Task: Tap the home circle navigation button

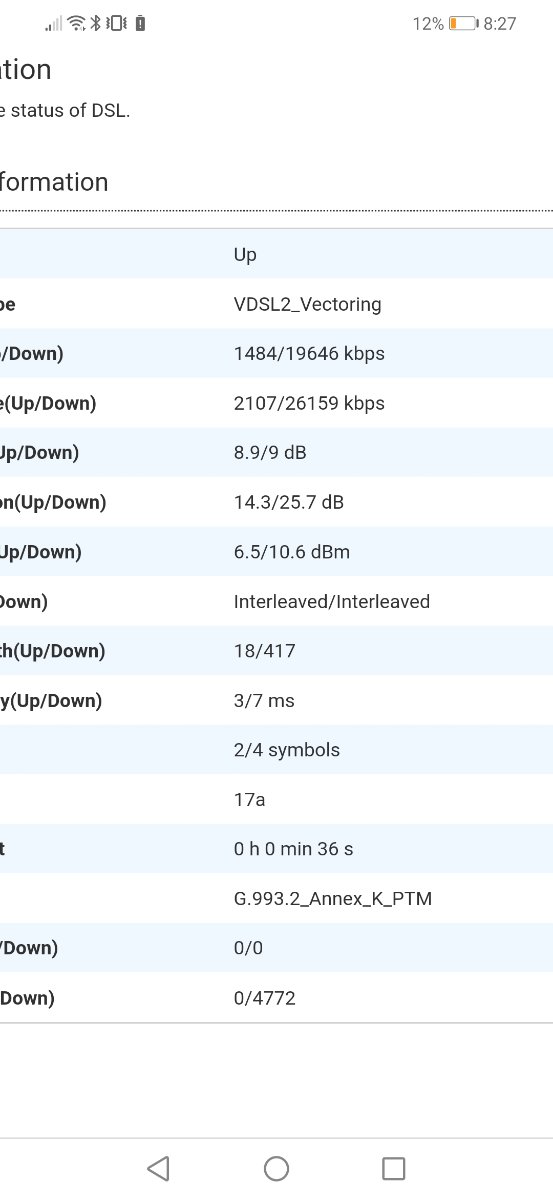Action: click(x=276, y=1168)
